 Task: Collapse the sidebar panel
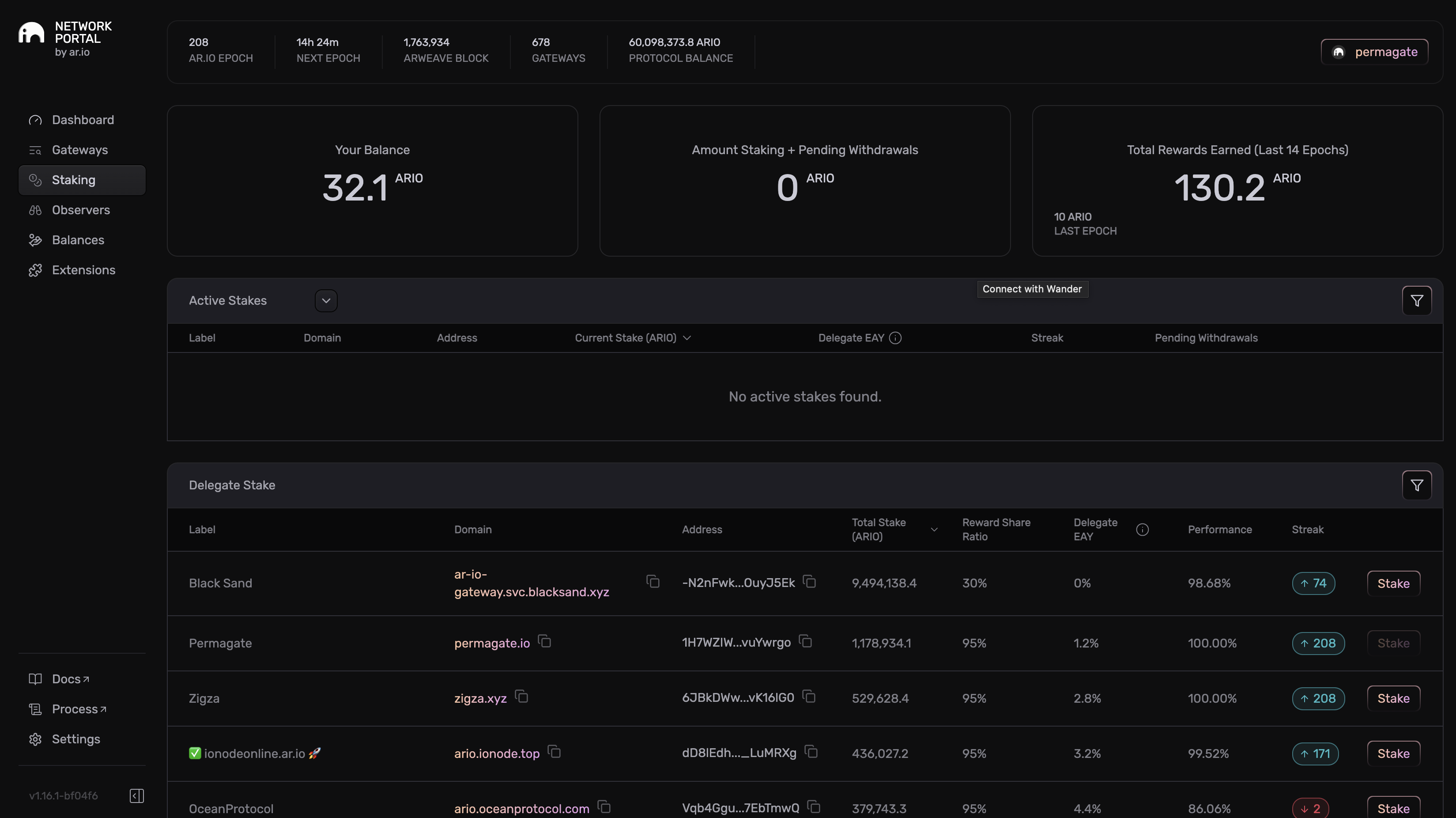pyautogui.click(x=136, y=796)
